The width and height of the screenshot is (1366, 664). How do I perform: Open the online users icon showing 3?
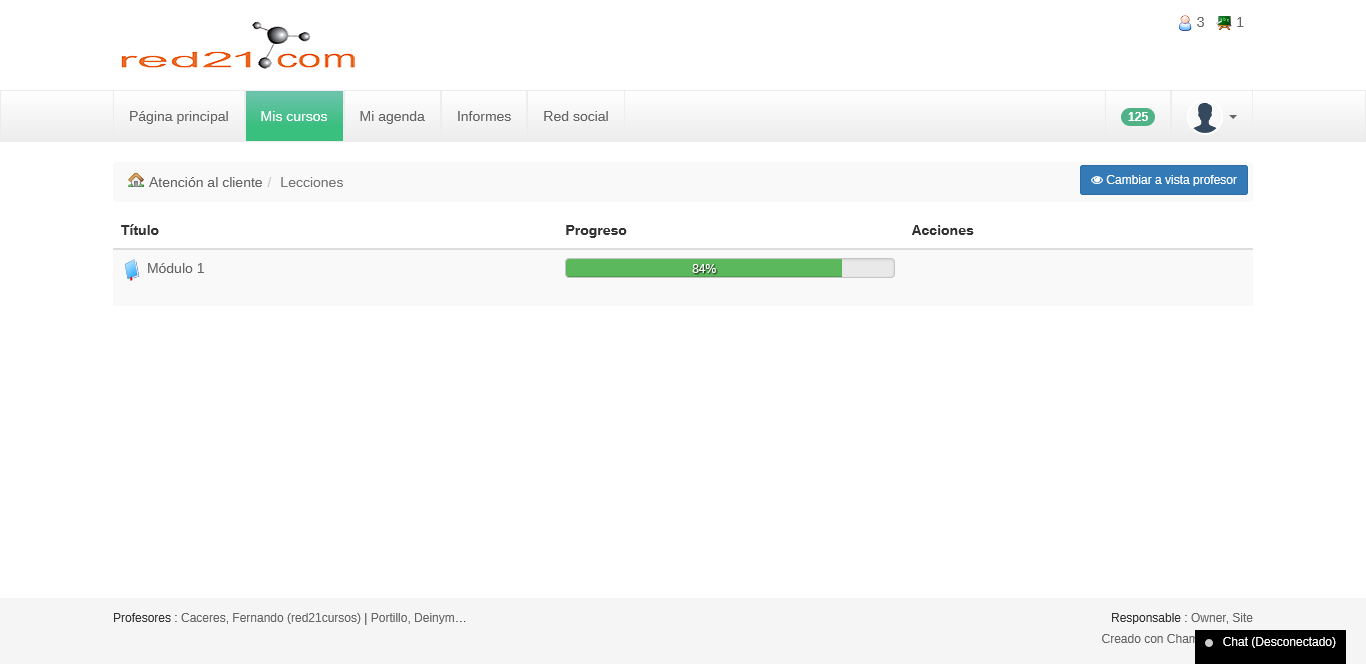(1185, 23)
